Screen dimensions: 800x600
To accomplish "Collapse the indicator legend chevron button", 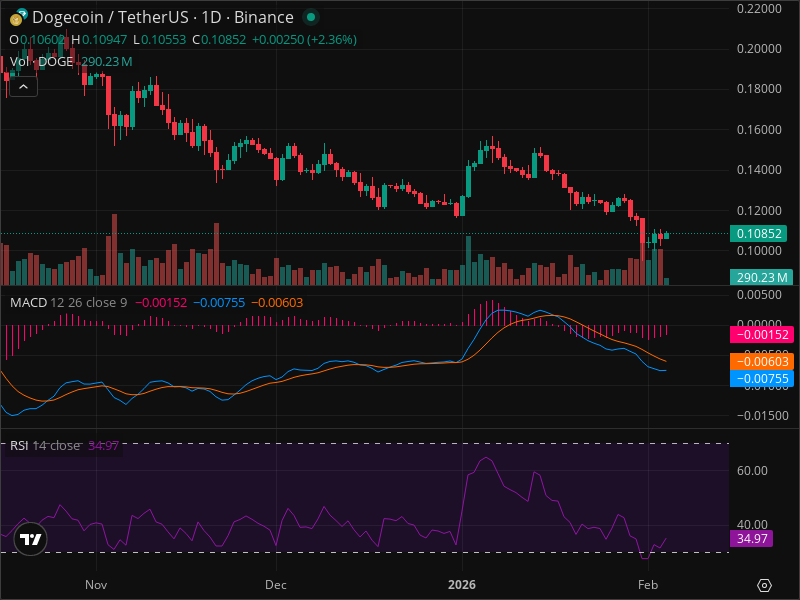I will (23, 87).
